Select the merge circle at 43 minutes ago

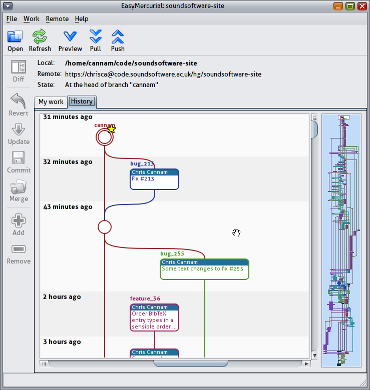(105, 227)
